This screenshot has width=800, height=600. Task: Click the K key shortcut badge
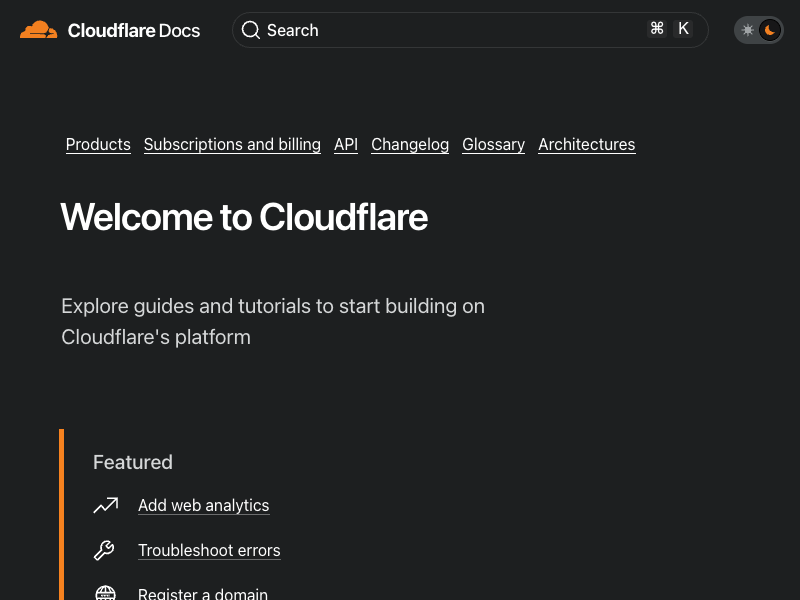point(683,29)
